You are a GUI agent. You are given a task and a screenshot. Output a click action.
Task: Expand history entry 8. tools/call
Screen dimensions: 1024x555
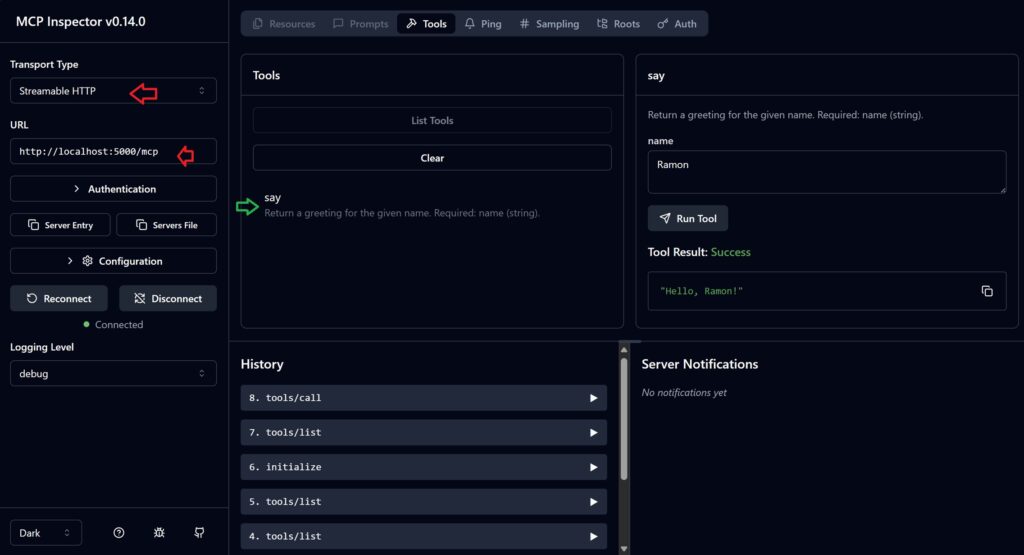point(423,398)
